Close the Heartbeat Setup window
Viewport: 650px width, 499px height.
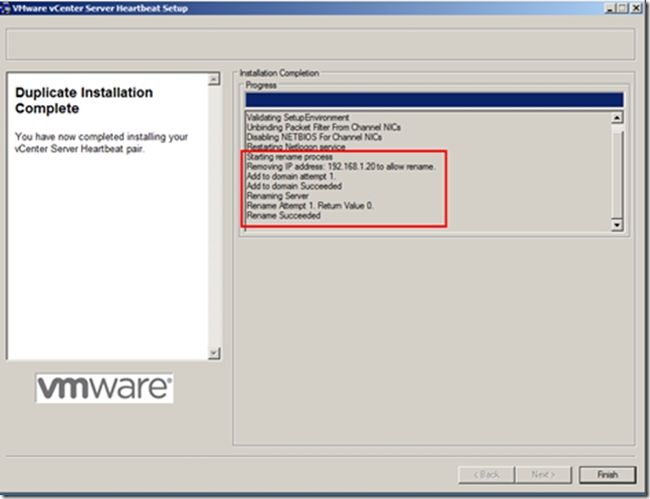[x=636, y=8]
